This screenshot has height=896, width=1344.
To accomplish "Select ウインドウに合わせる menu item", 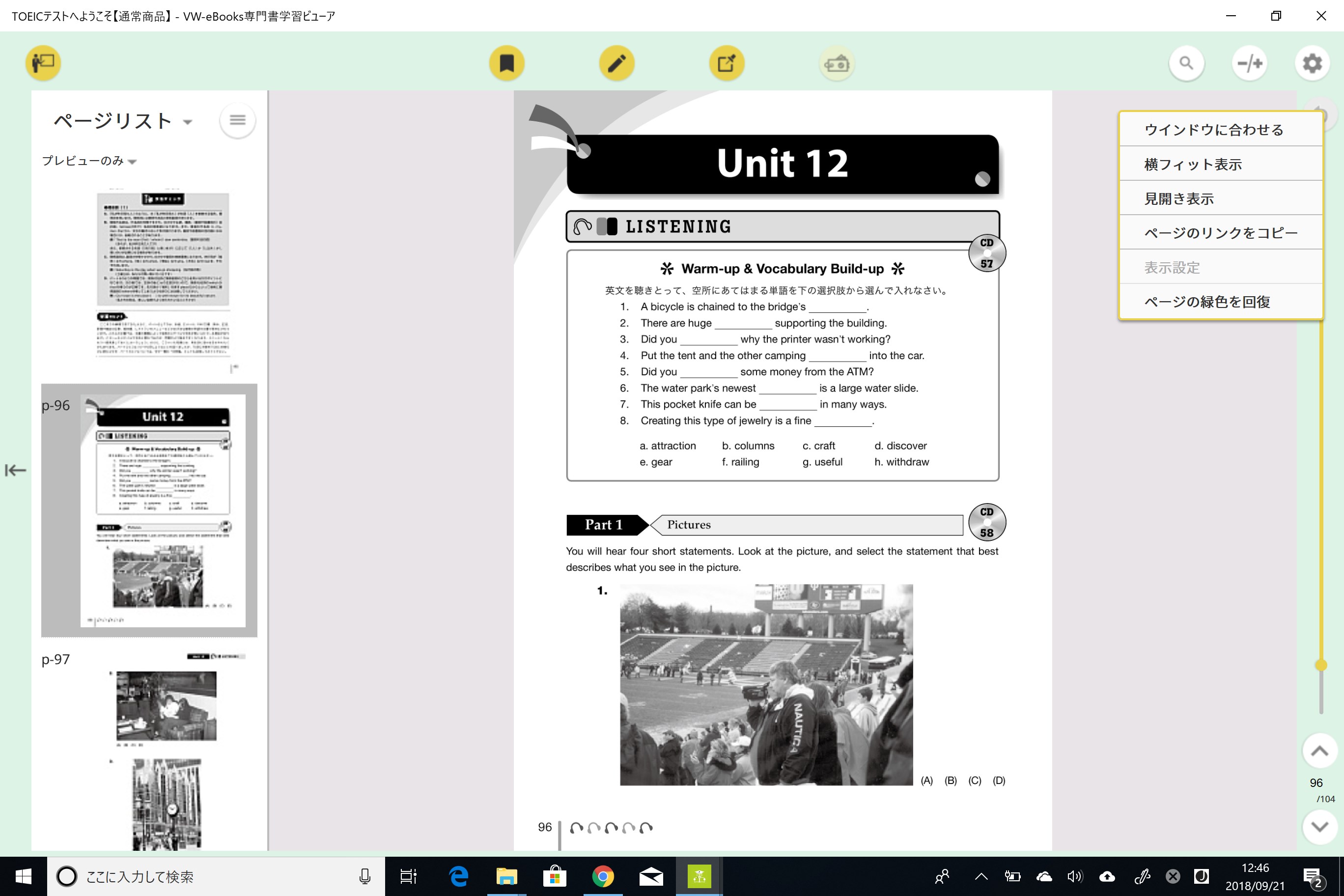I will [x=1214, y=130].
